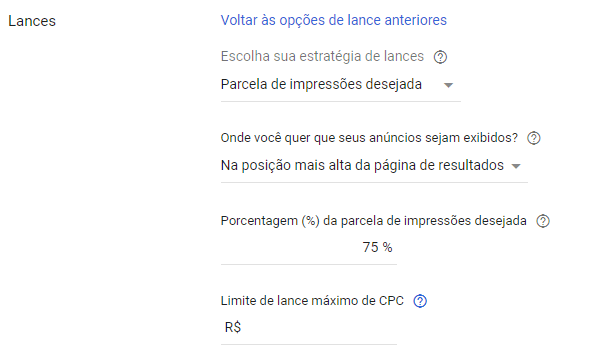The width and height of the screenshot is (593, 362).
Task: Click empty area right of R$ in CPC field
Action: (319, 328)
